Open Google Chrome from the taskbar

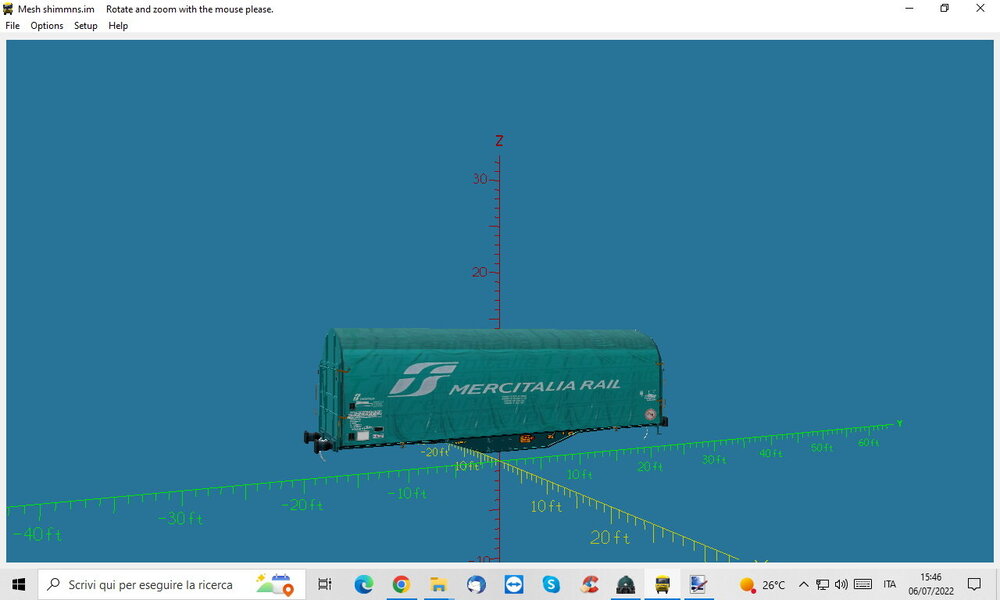pos(401,584)
